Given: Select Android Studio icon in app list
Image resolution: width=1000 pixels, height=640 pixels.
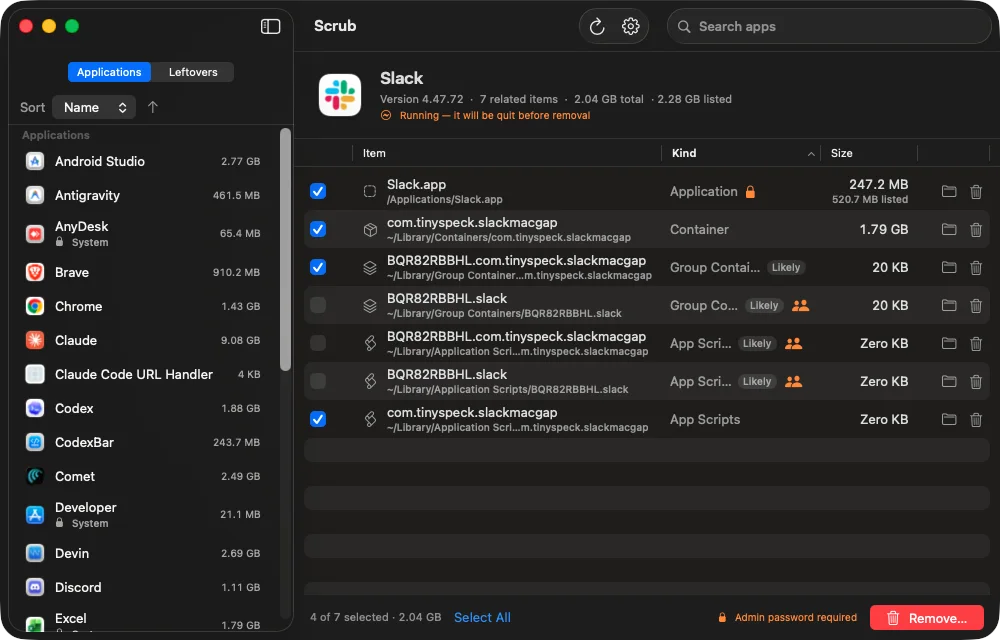Looking at the screenshot, I should tap(35, 161).
